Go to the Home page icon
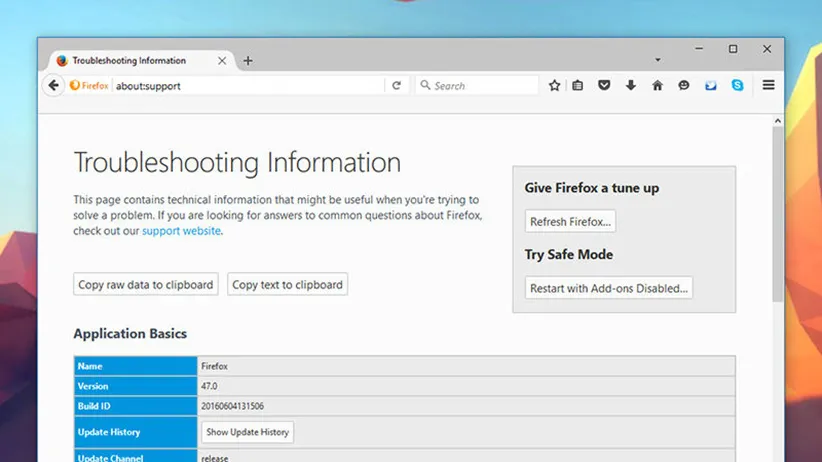Image resolution: width=822 pixels, height=462 pixels. 657,86
